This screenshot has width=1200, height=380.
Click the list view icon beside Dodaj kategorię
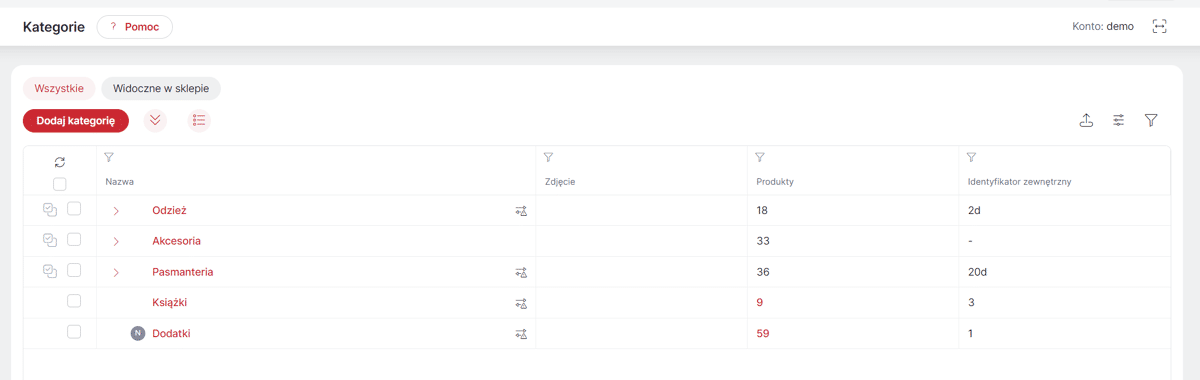point(199,121)
